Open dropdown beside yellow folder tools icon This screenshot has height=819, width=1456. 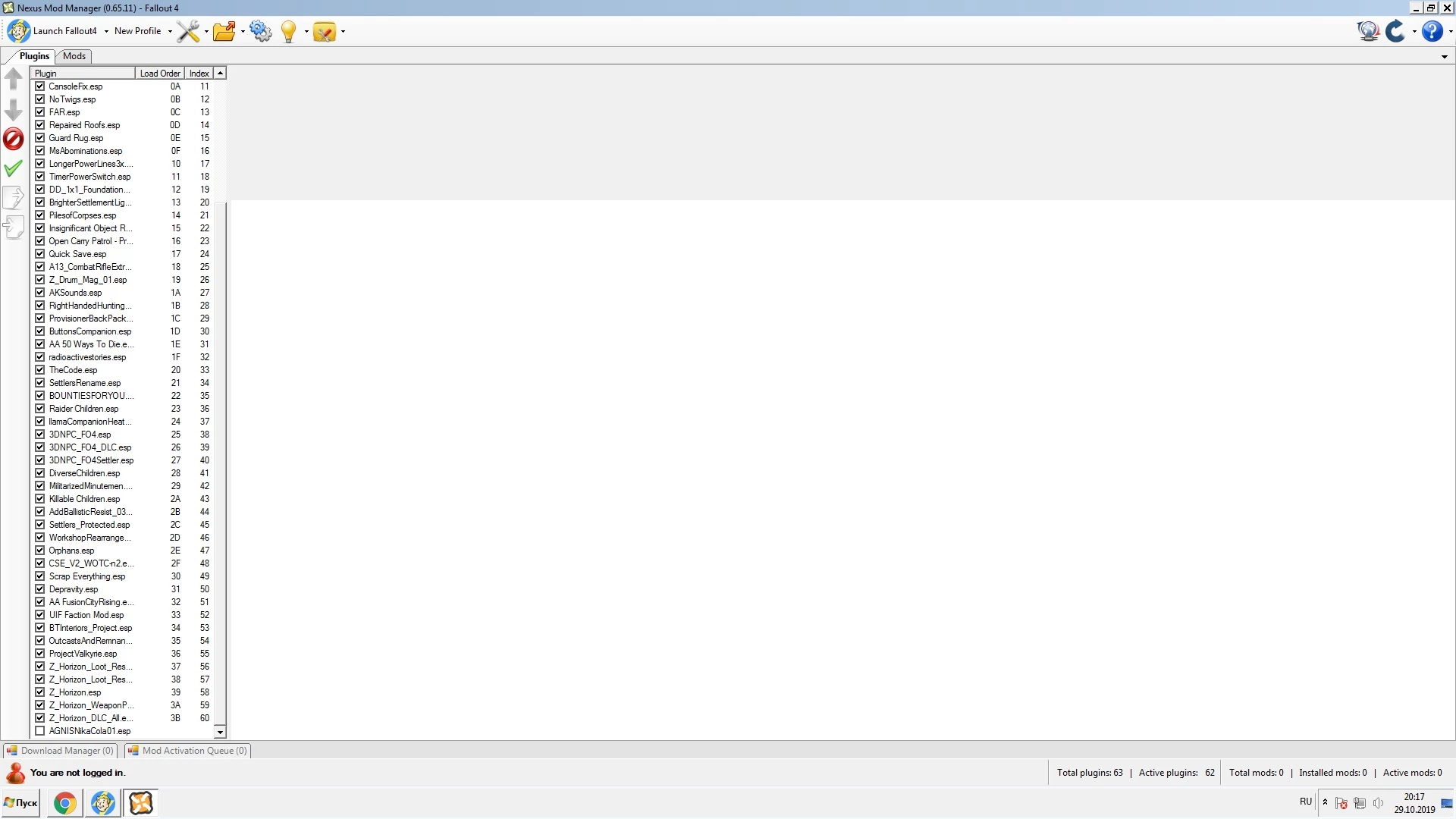343,32
